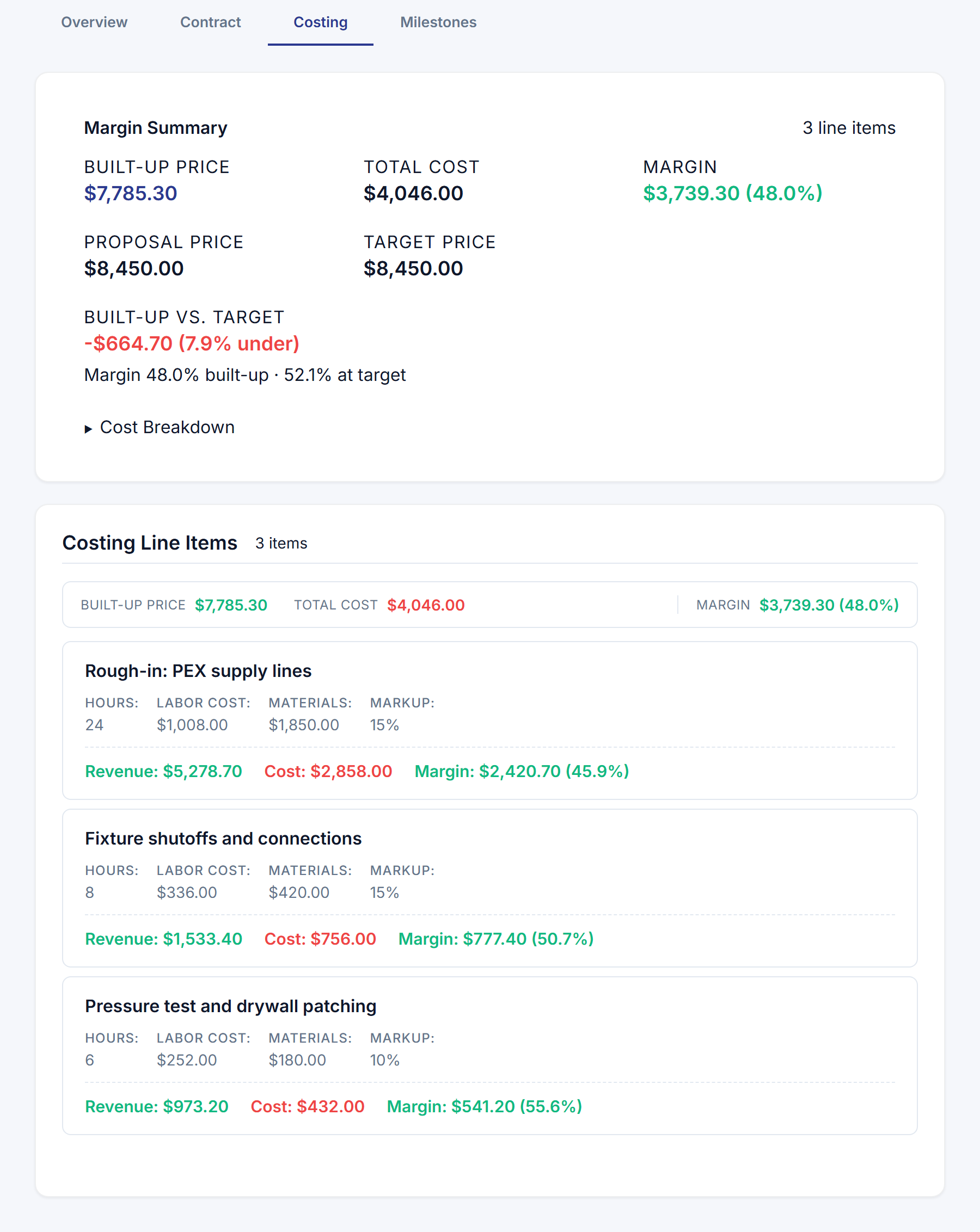
Task: Click the proposal price $8,450.00 value
Action: 134,269
